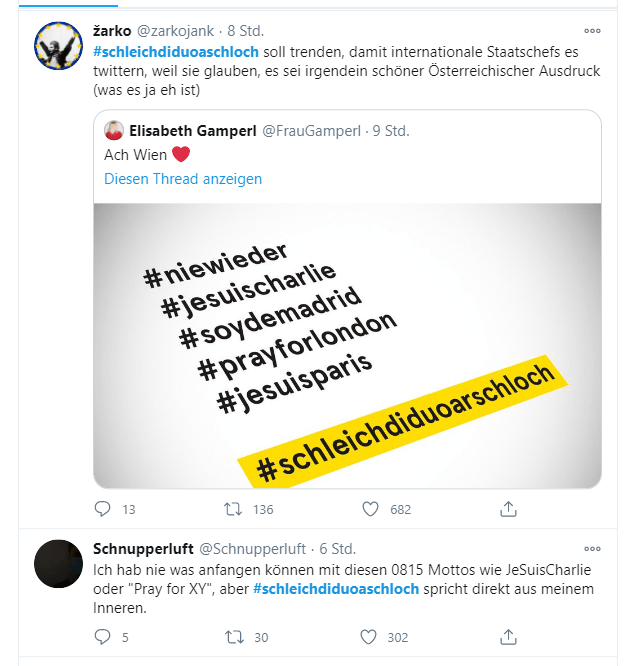The width and height of the screenshot is (626, 666).
Task: Open Schnupperluft profile via display name
Action: [141, 549]
